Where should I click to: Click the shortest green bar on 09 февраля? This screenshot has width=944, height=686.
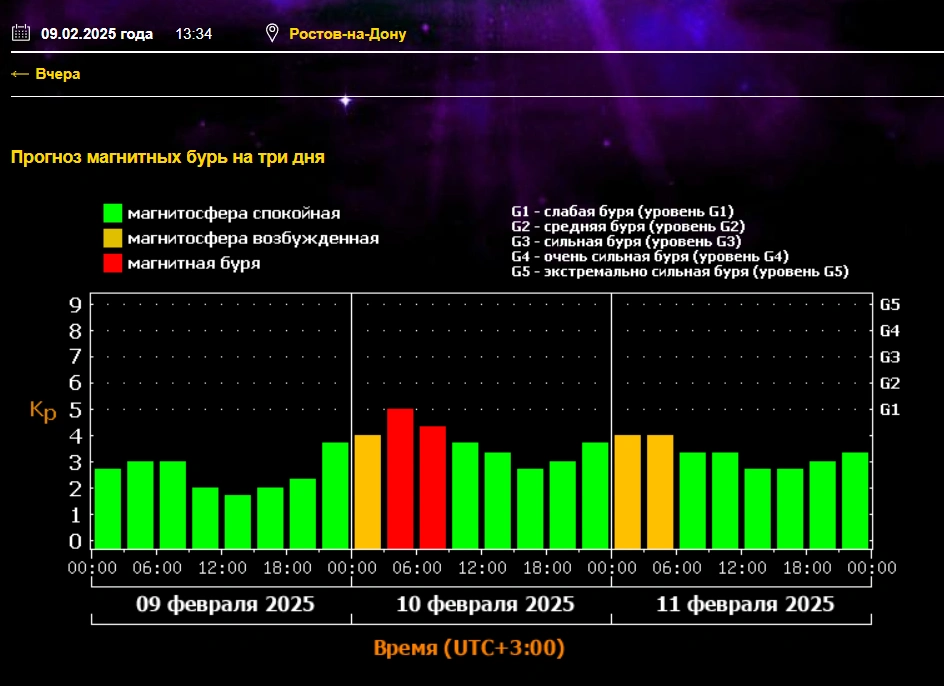[x=237, y=521]
